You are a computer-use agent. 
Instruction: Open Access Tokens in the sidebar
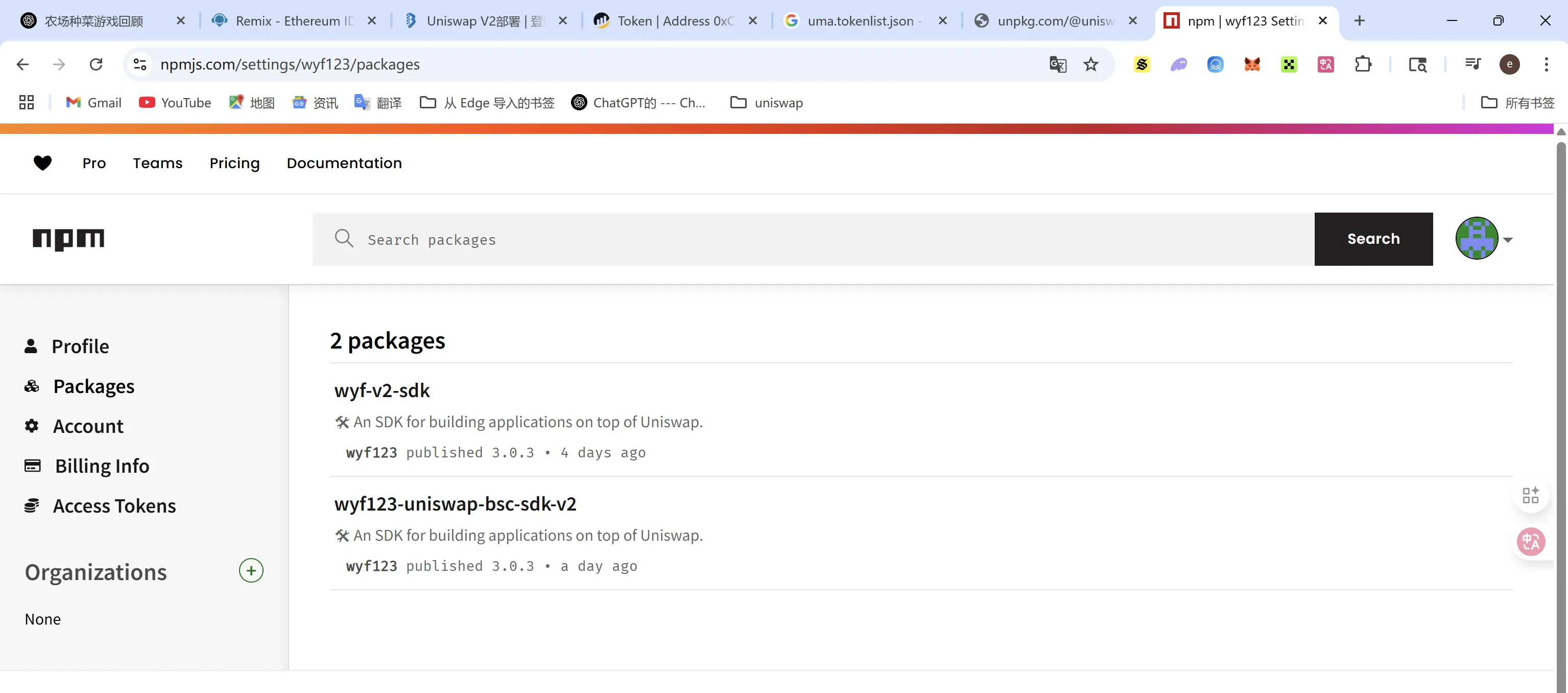114,506
